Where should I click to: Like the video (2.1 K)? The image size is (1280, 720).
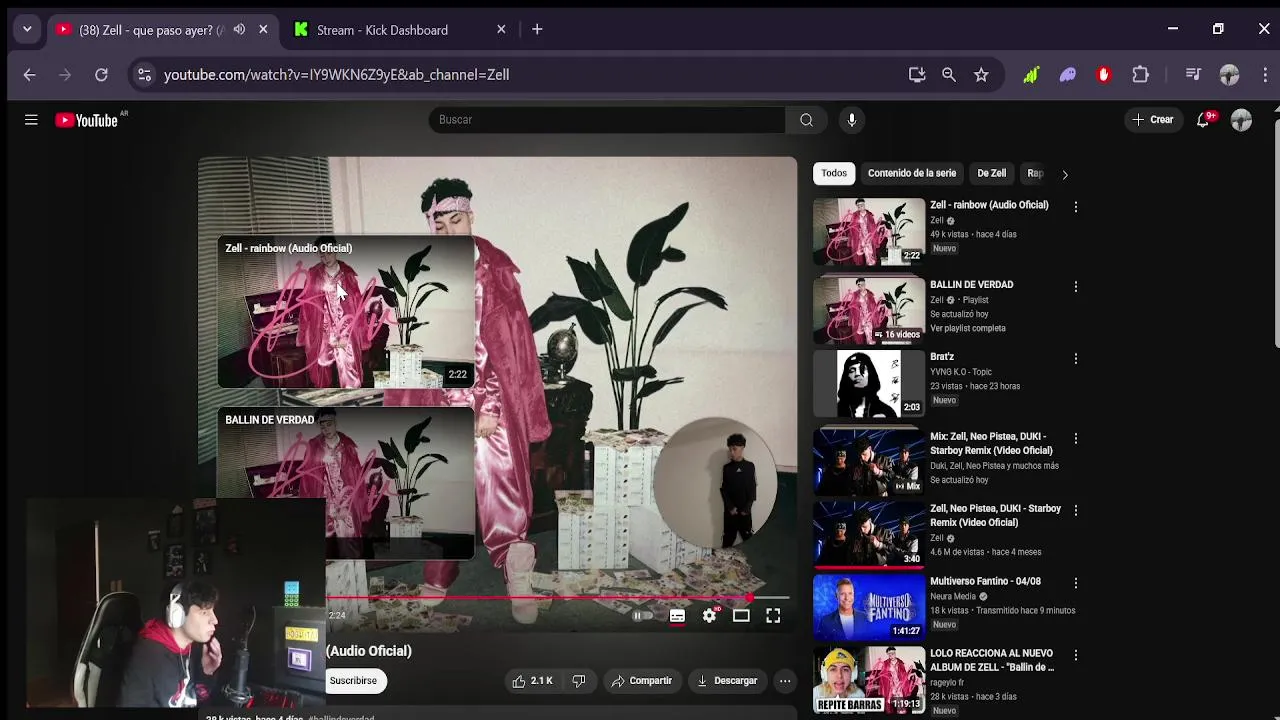532,681
